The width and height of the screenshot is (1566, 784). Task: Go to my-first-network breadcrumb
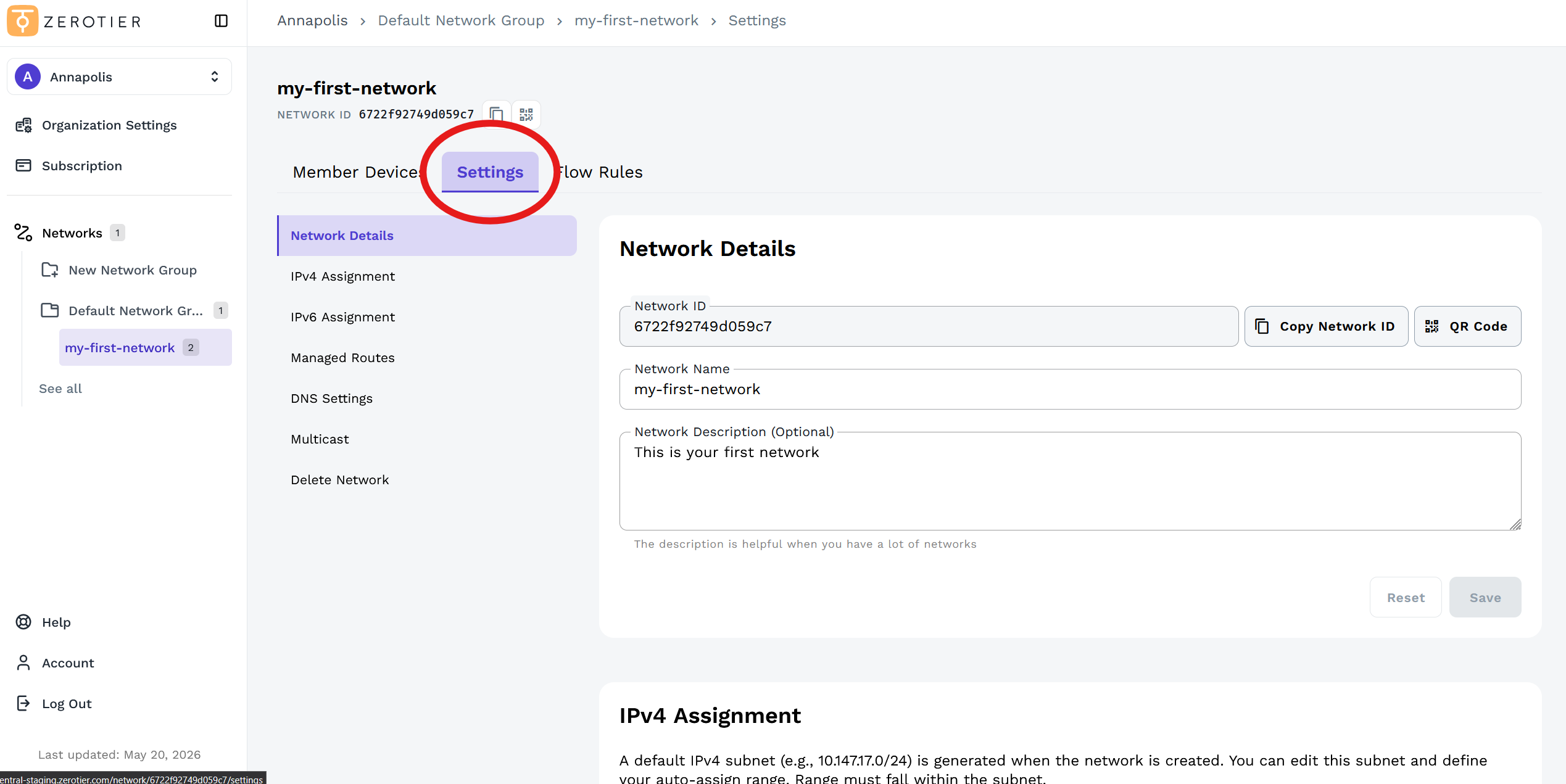(636, 20)
